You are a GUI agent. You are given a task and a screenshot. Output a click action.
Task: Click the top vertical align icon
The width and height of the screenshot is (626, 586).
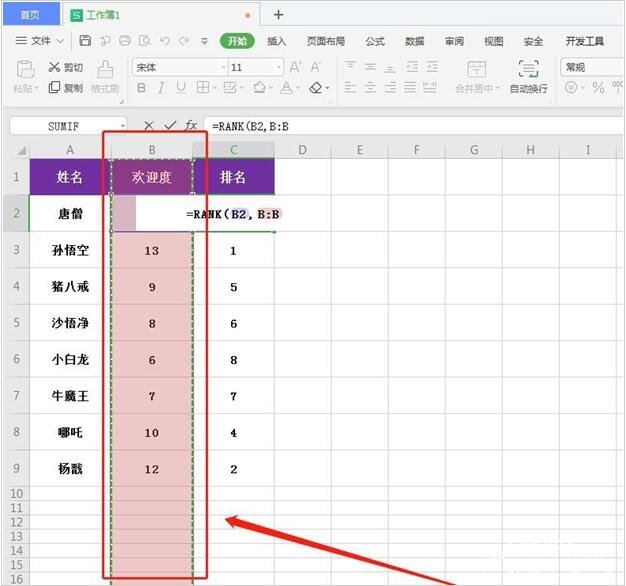[351, 66]
